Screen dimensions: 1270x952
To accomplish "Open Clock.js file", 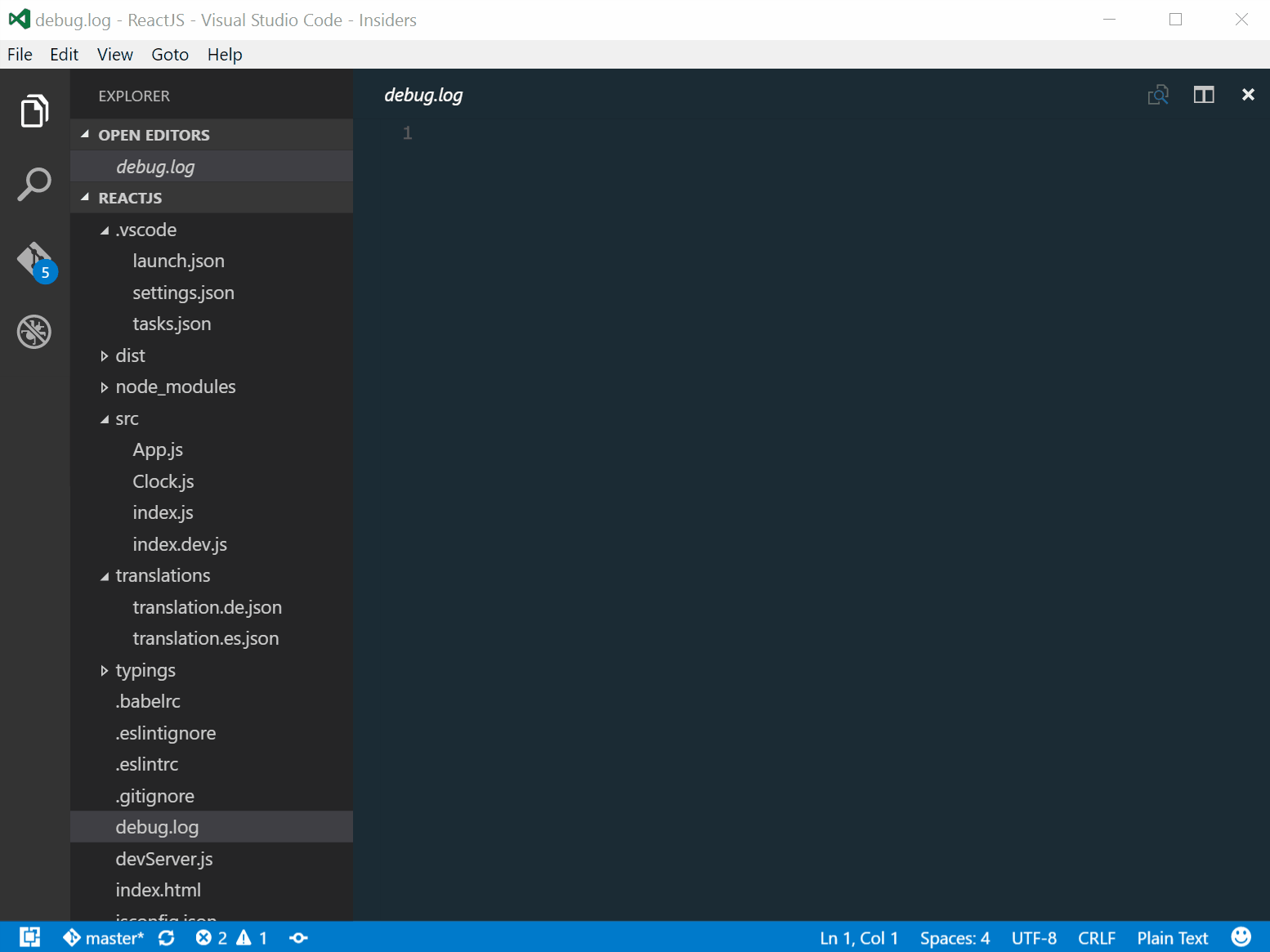I will [x=212, y=481].
